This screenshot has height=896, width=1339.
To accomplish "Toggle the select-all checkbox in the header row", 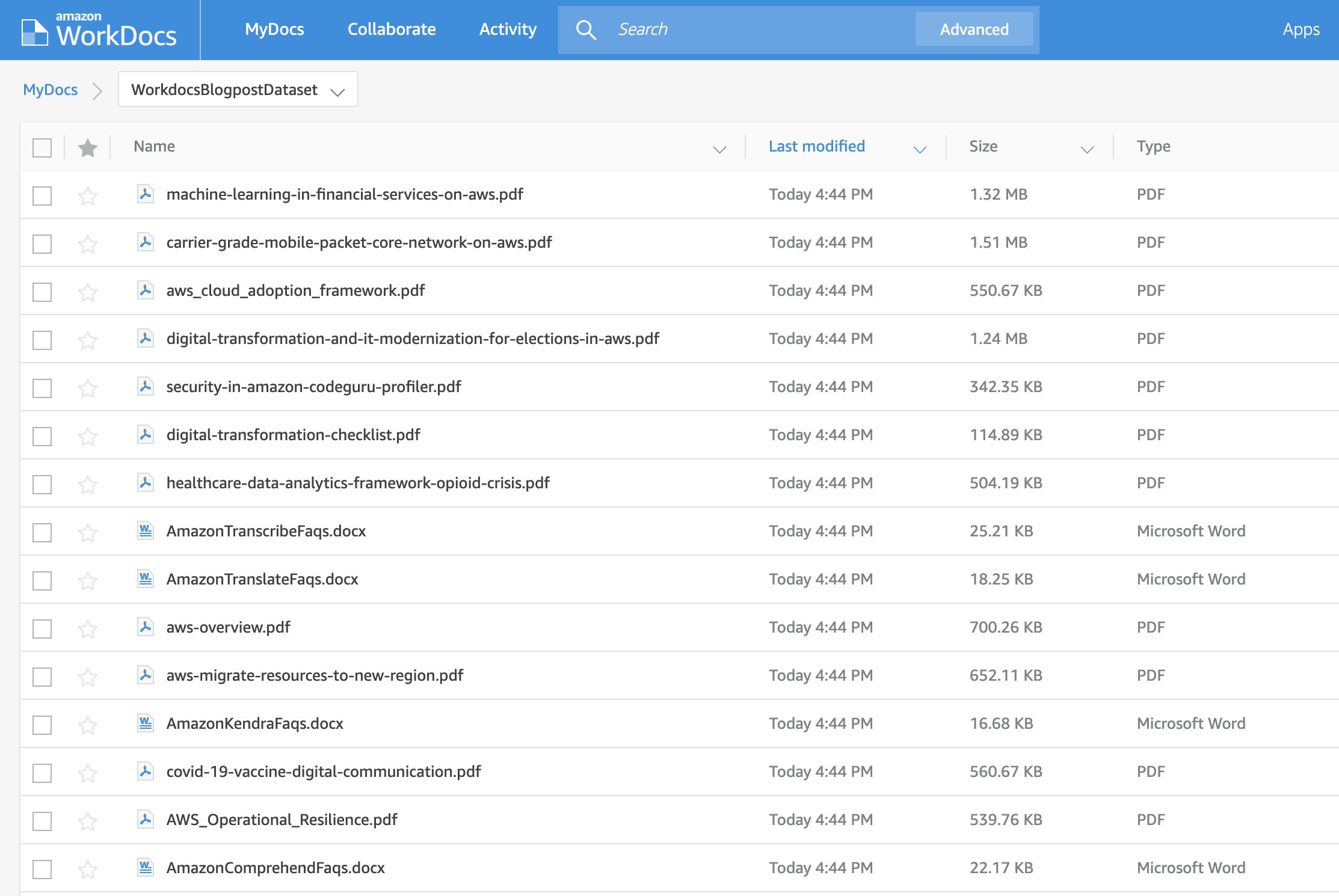I will click(x=42, y=146).
